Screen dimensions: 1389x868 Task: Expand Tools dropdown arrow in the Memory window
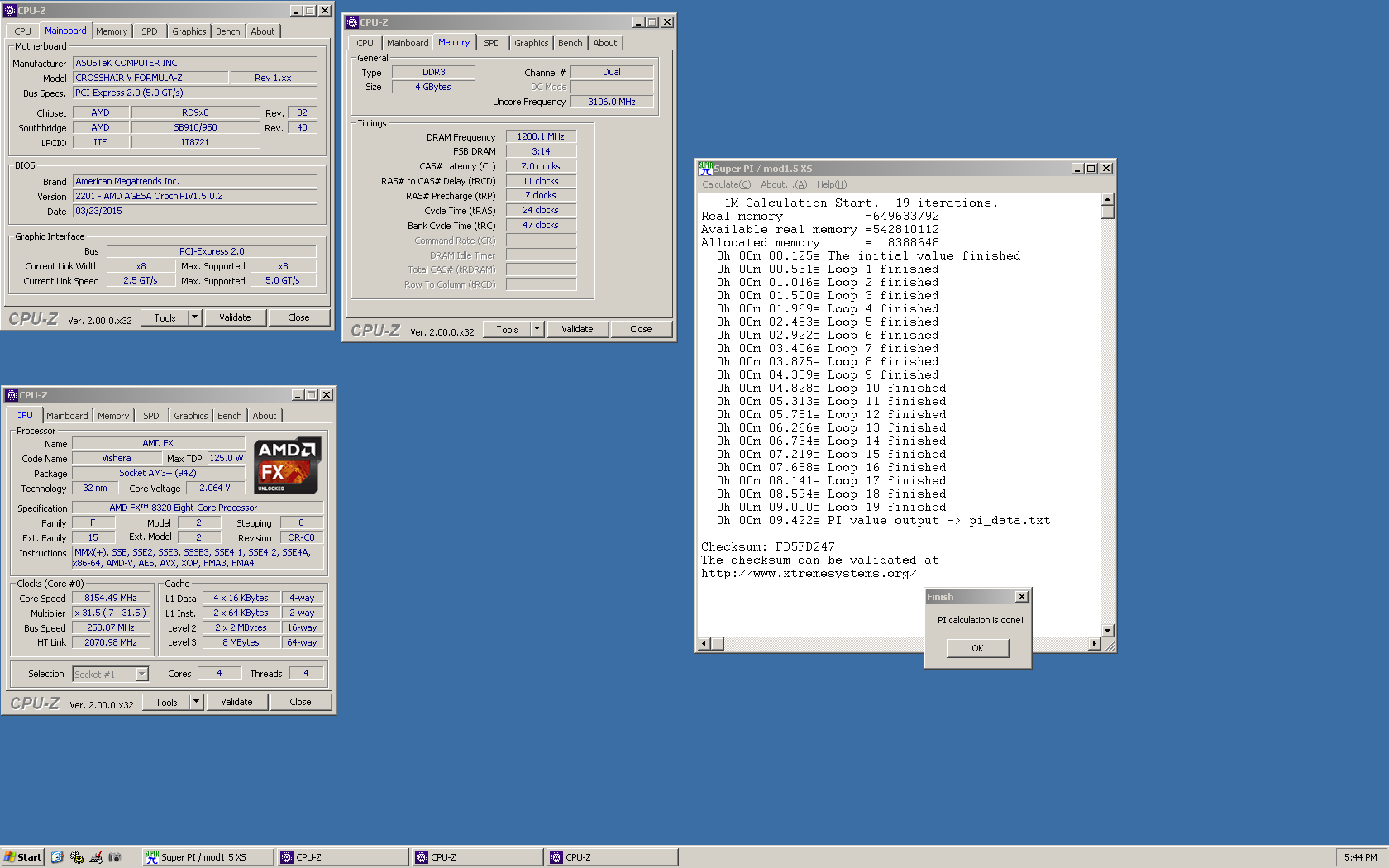[537, 329]
